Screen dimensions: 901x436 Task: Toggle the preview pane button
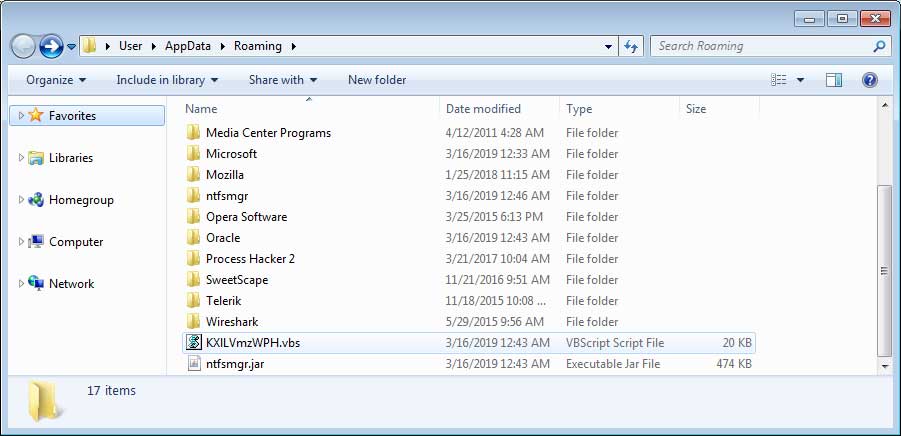(x=834, y=80)
